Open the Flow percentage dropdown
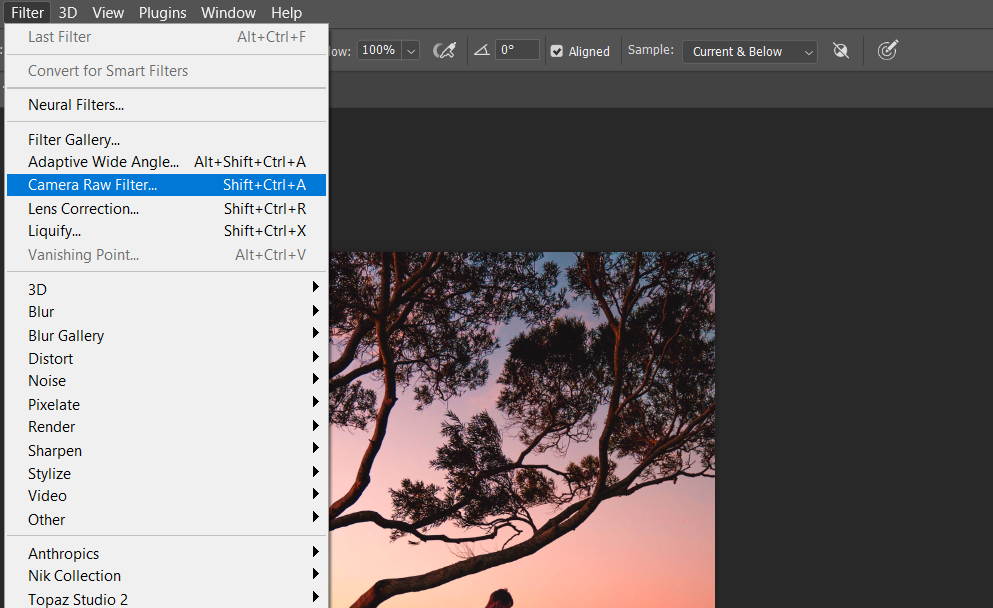Screen dimensions: 993x608 pyautogui.click(x=410, y=50)
